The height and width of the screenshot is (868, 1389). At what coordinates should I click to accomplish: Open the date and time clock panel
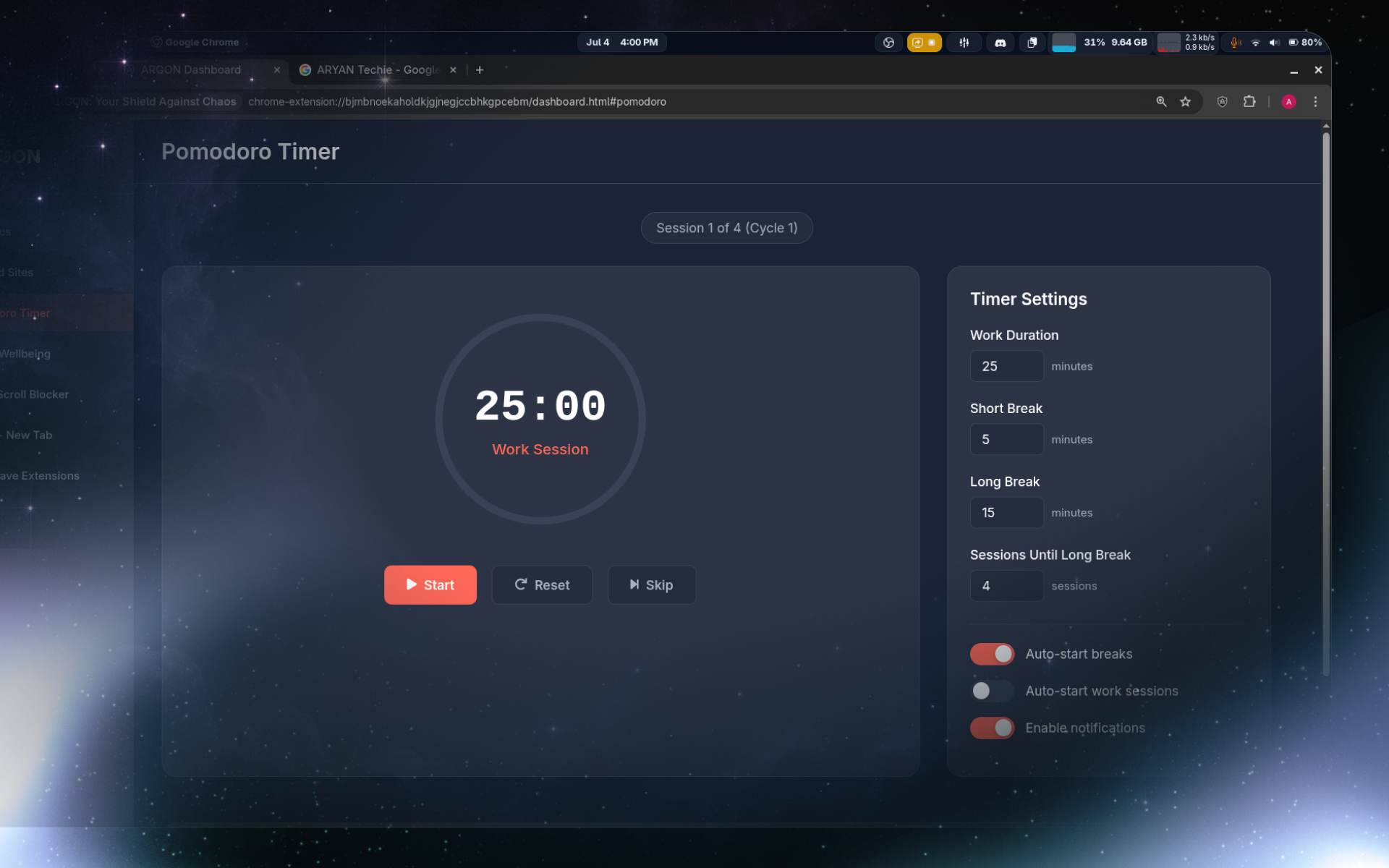tap(621, 42)
